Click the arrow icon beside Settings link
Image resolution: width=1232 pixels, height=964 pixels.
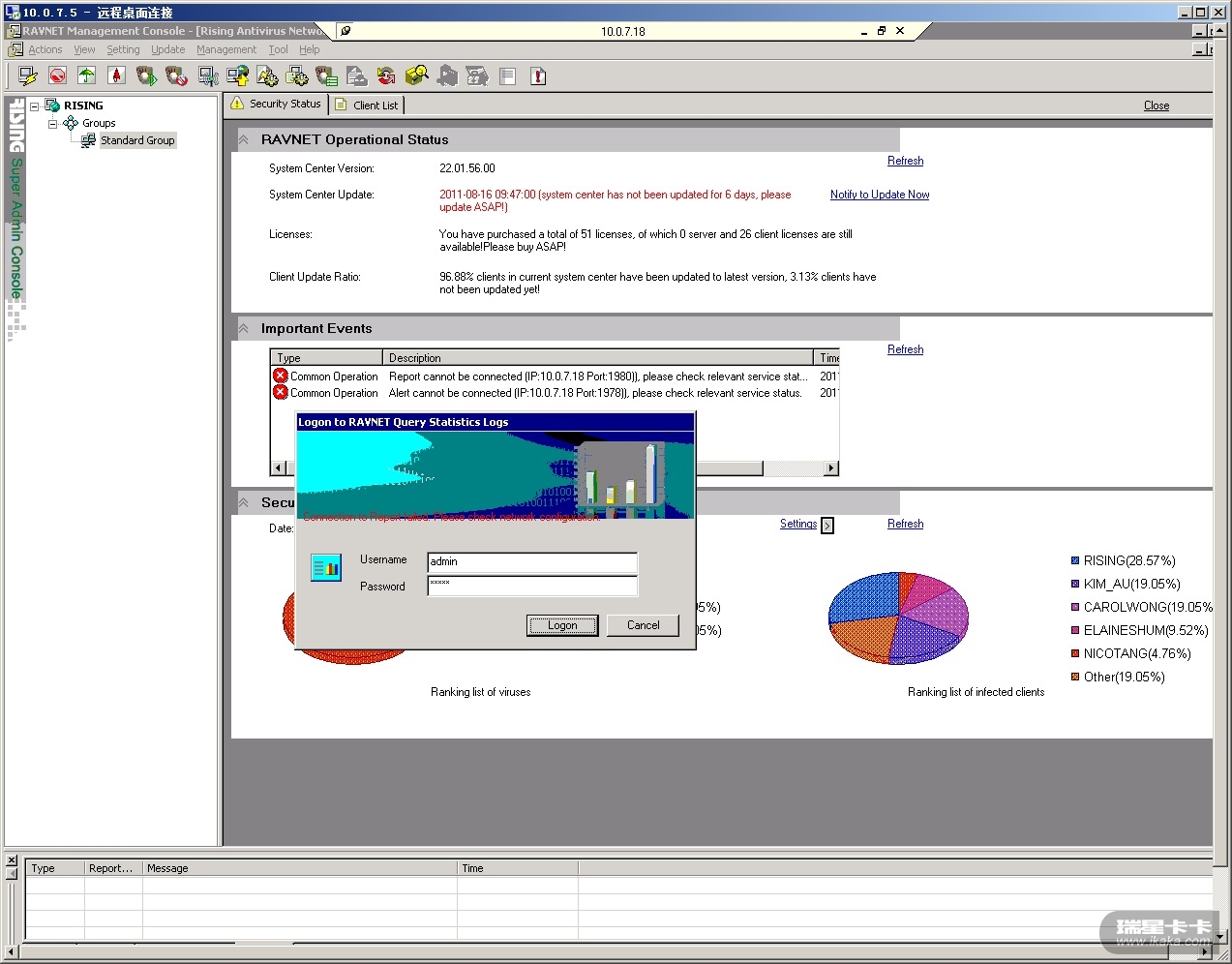coord(827,526)
